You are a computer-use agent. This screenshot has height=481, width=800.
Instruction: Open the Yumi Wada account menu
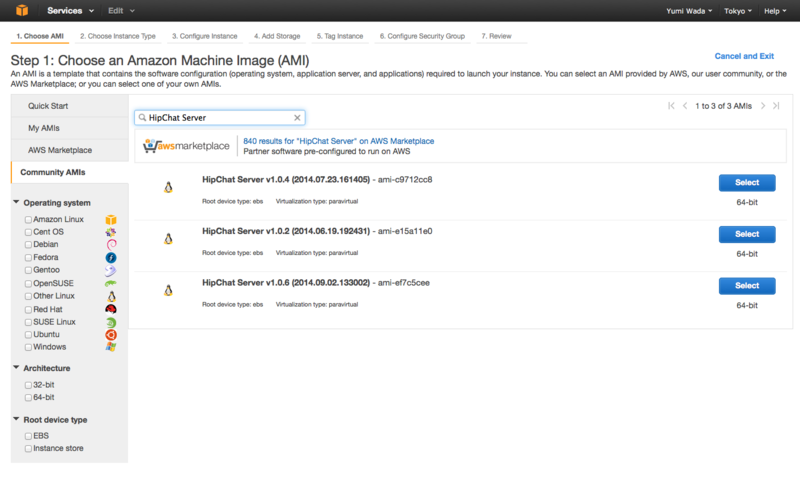pos(689,11)
